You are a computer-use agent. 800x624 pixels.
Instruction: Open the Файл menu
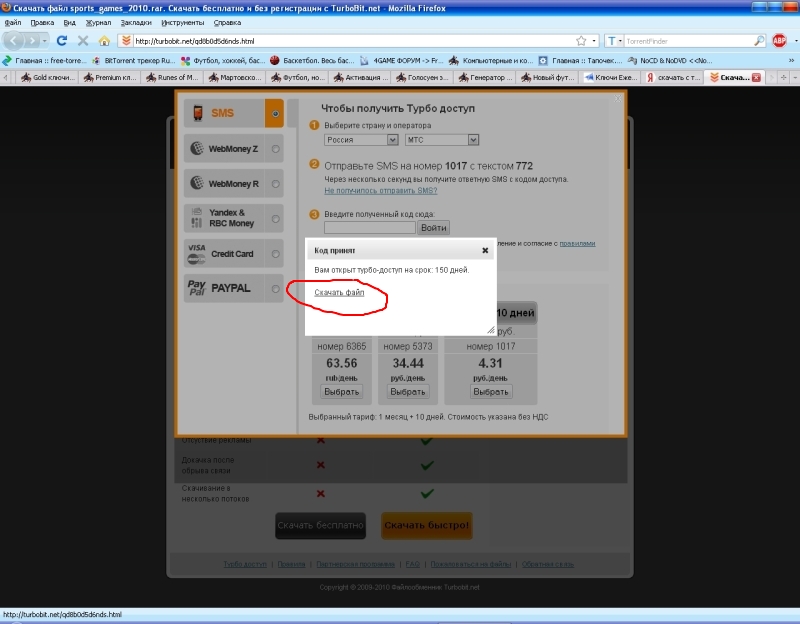(x=13, y=22)
